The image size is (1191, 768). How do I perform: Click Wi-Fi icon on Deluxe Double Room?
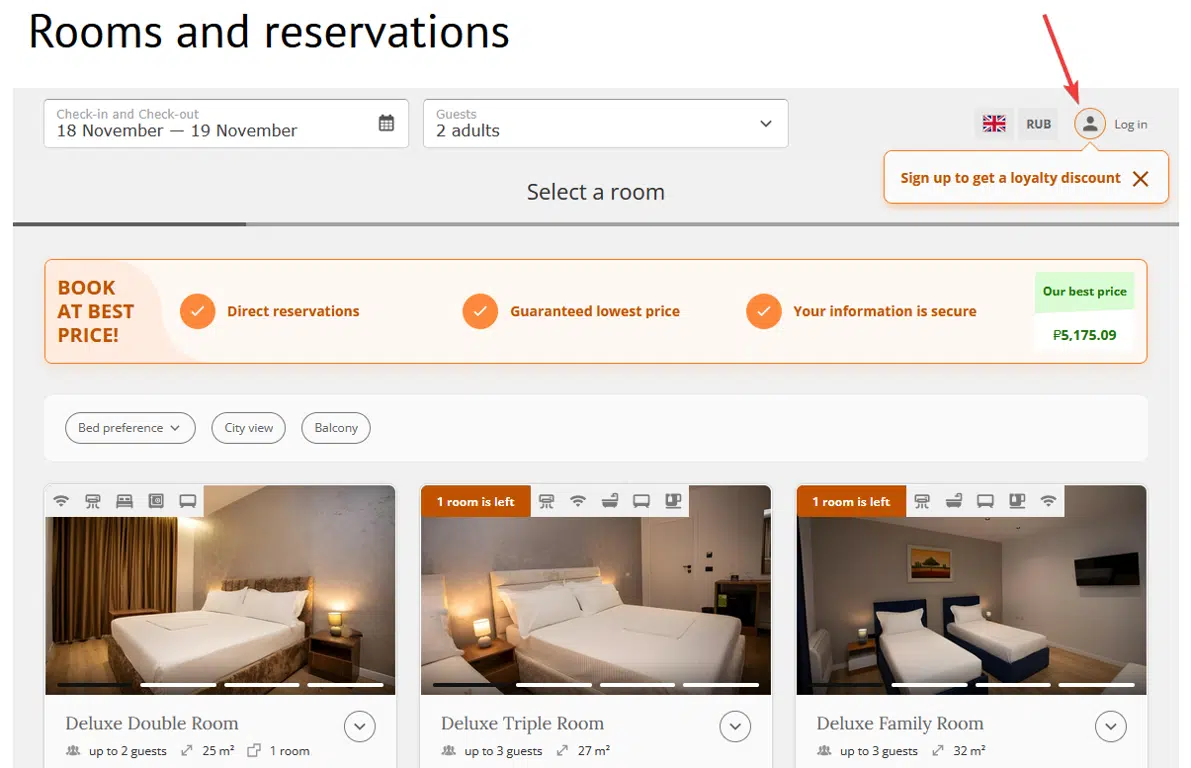[x=61, y=501]
